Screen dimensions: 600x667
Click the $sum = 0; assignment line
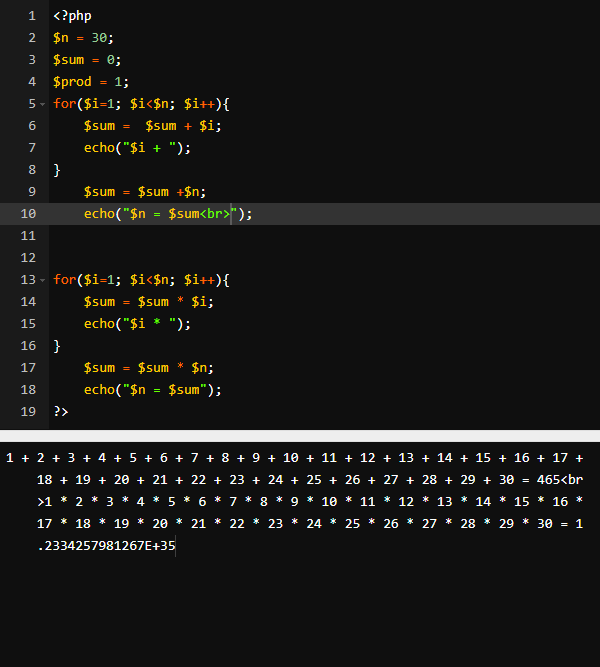pyautogui.click(x=87, y=60)
